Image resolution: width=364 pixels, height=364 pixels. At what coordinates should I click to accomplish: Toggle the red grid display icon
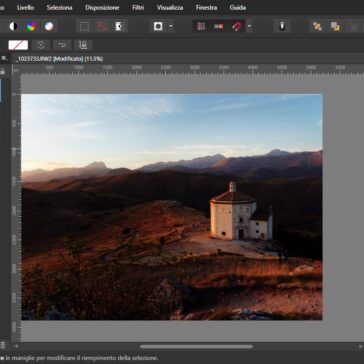click(201, 26)
